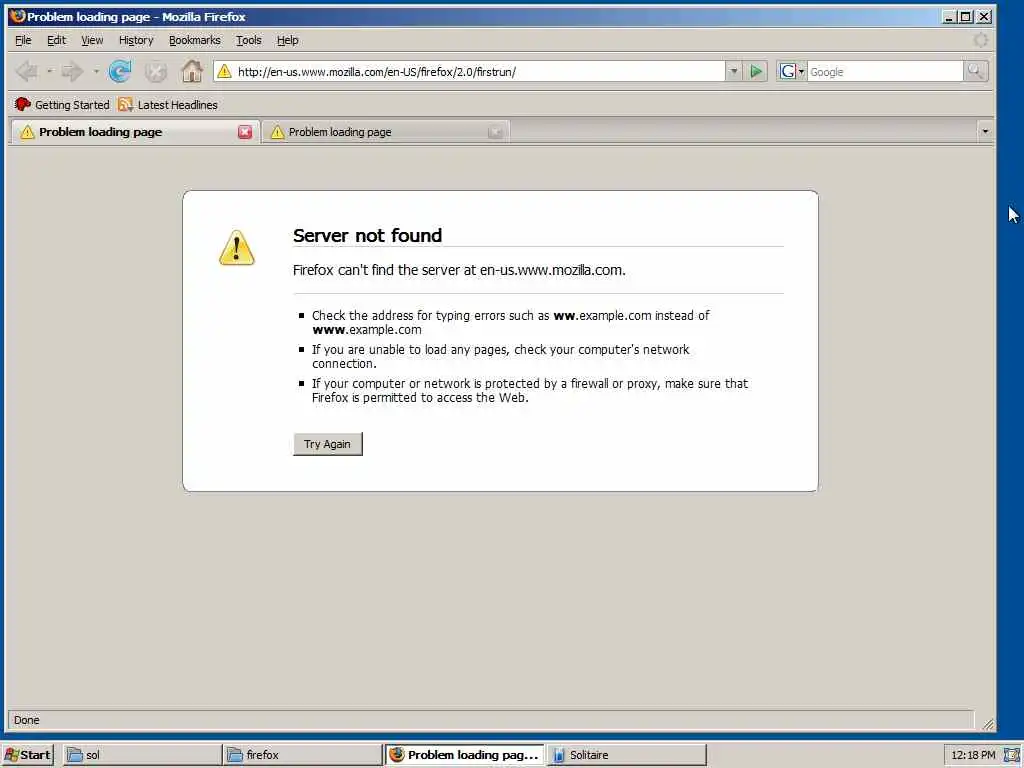Click the Try Again button
This screenshot has height=768, width=1024.
327,444
